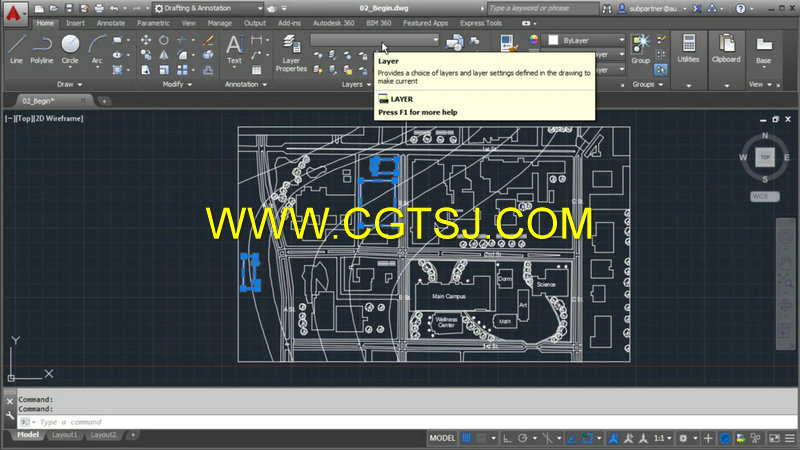Click the color wheel icon in Properties panel

(533, 40)
